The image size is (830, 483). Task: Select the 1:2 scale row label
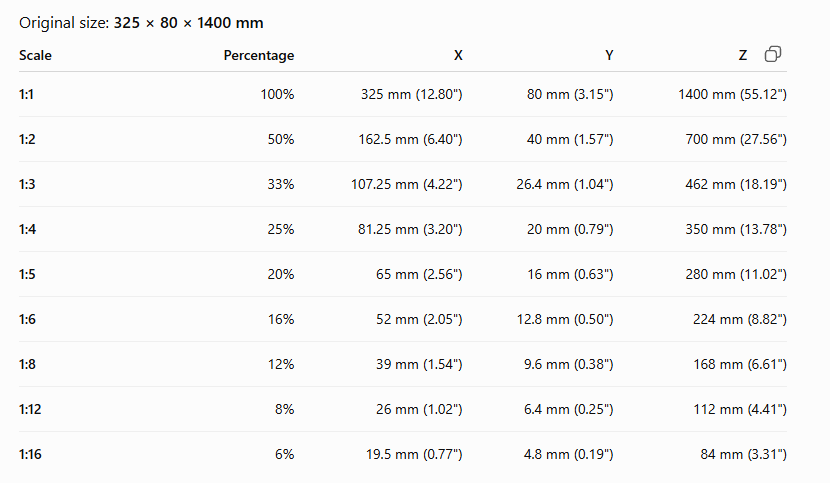(27, 139)
